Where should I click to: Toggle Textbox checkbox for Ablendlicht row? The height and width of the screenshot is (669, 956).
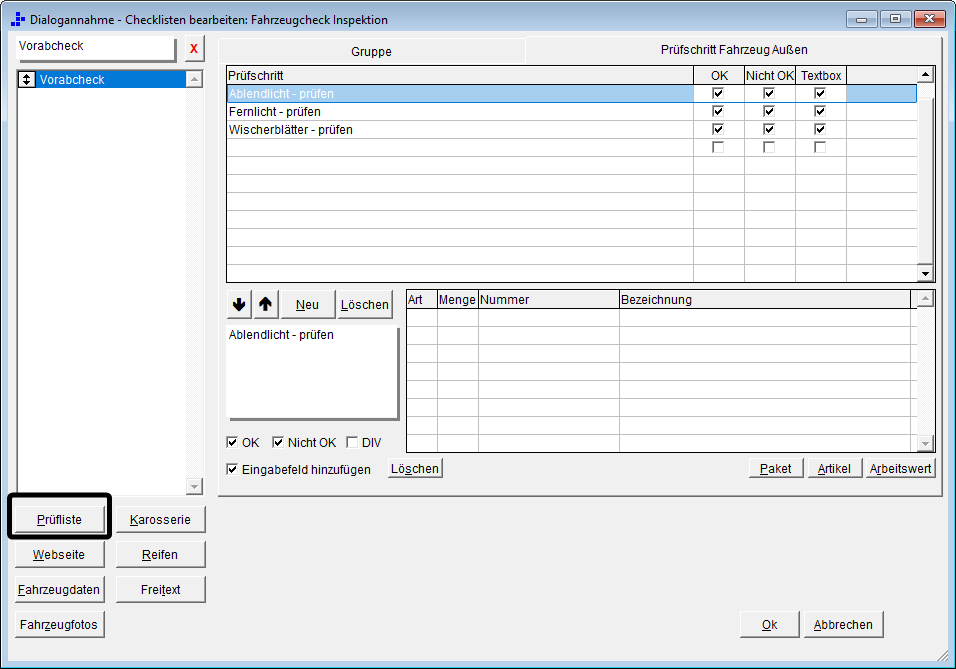(x=820, y=93)
